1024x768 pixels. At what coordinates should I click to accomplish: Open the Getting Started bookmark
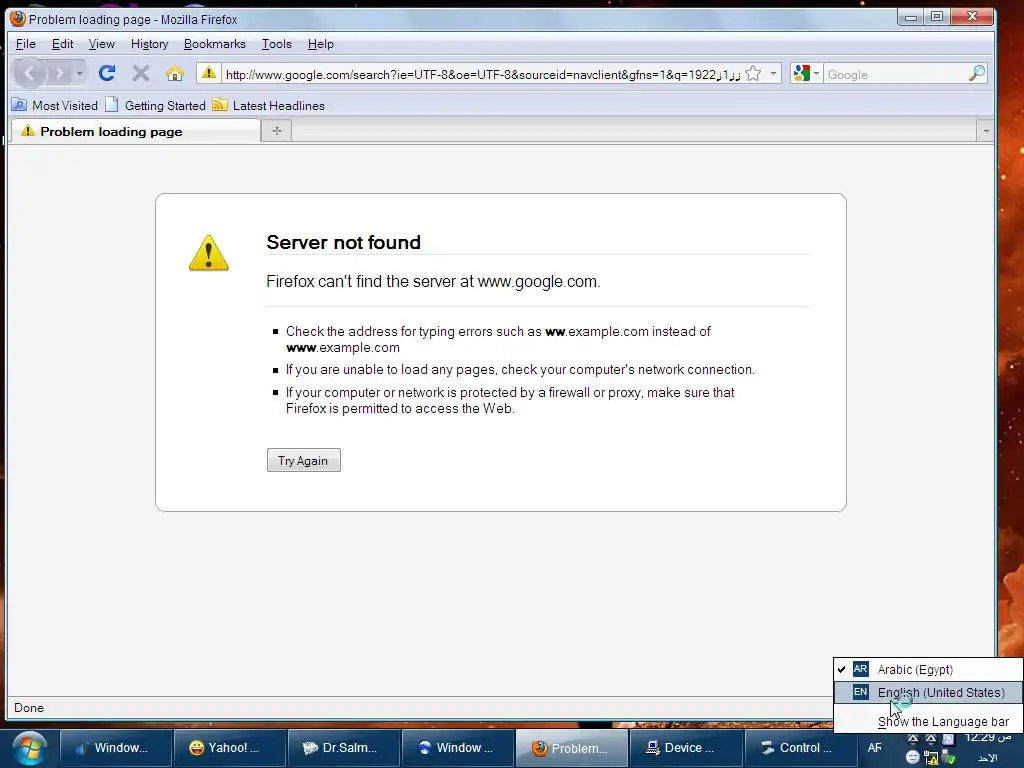click(x=155, y=105)
